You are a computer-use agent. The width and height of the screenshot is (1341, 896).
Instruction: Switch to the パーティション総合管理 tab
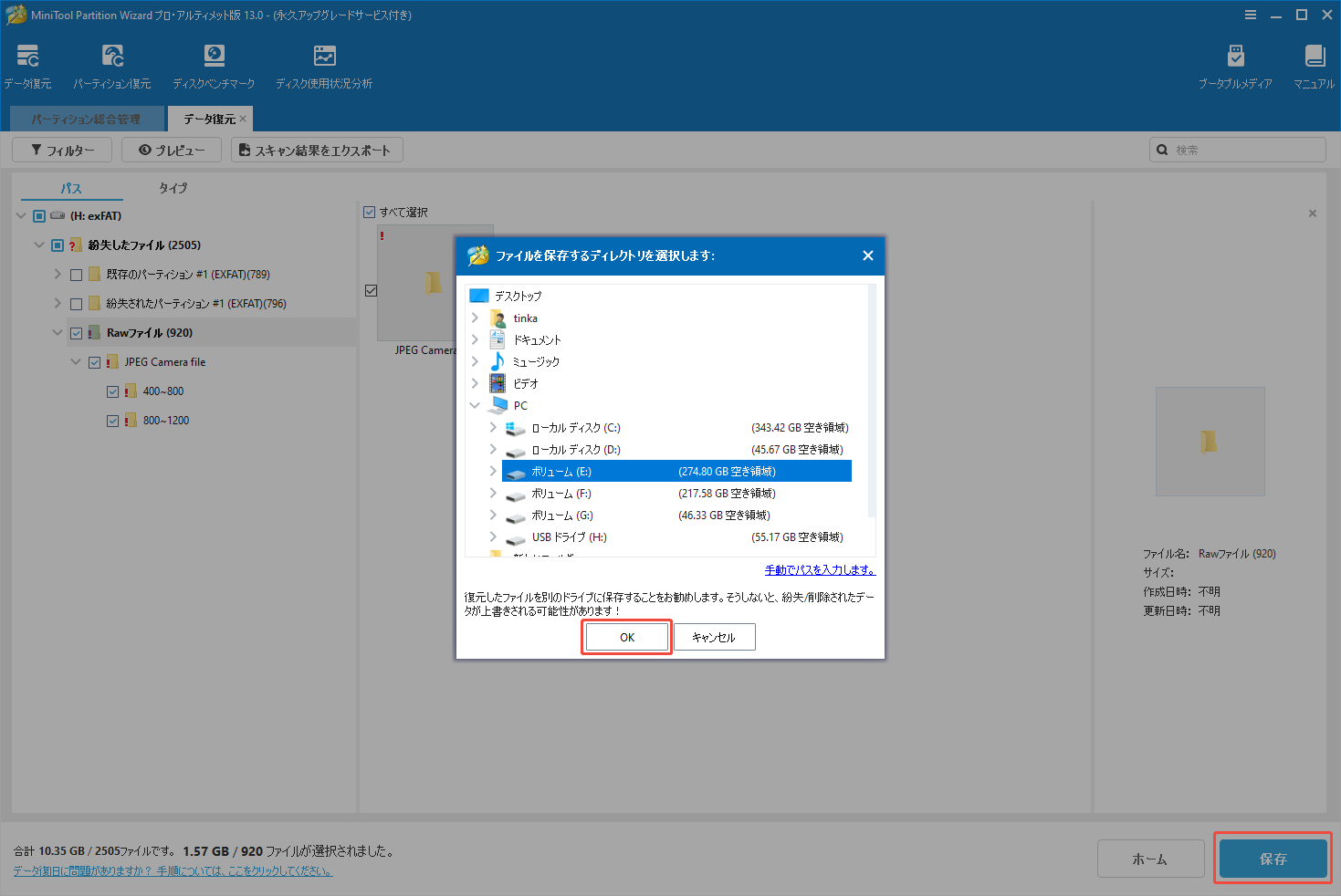tap(87, 119)
